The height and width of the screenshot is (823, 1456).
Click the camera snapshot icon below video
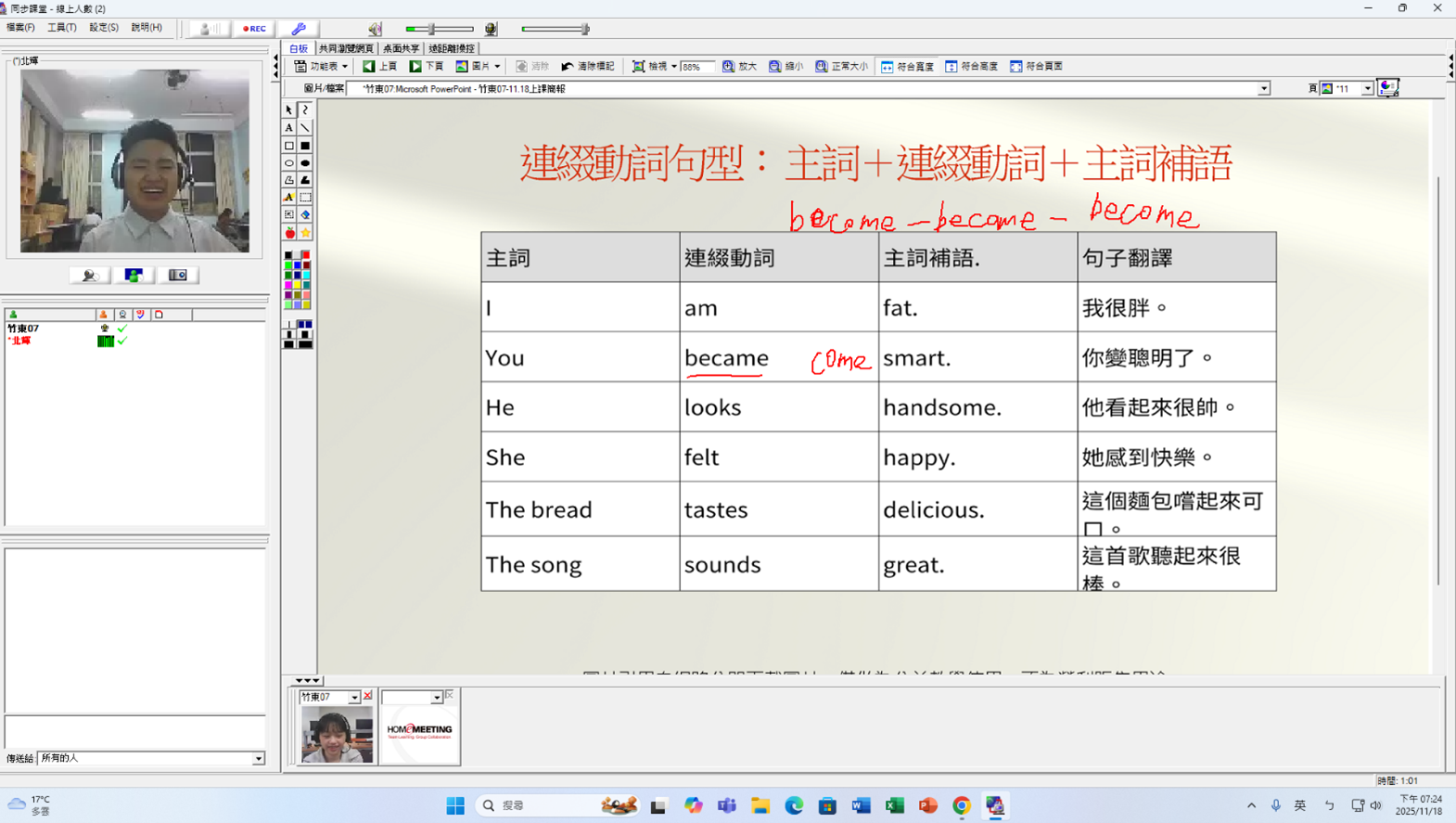(177, 276)
